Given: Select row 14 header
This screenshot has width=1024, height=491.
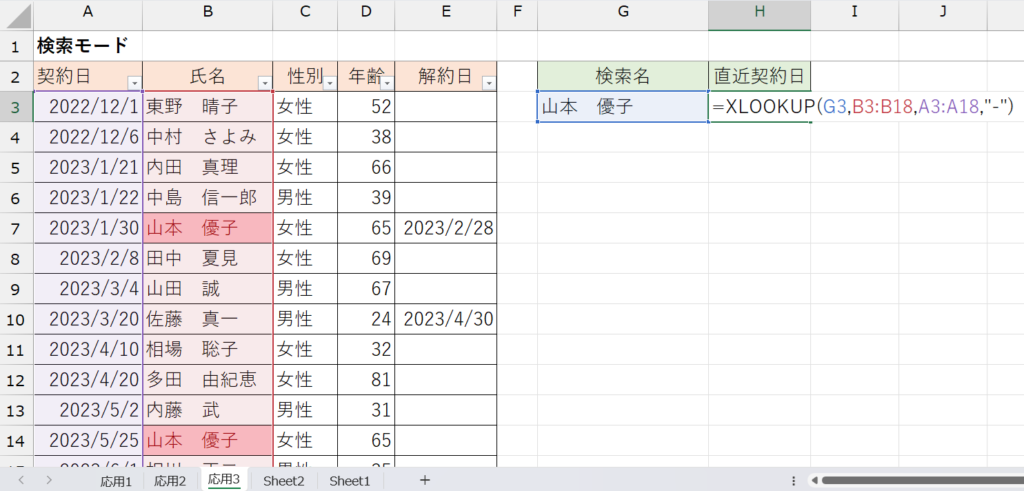Looking at the screenshot, I should [16, 441].
